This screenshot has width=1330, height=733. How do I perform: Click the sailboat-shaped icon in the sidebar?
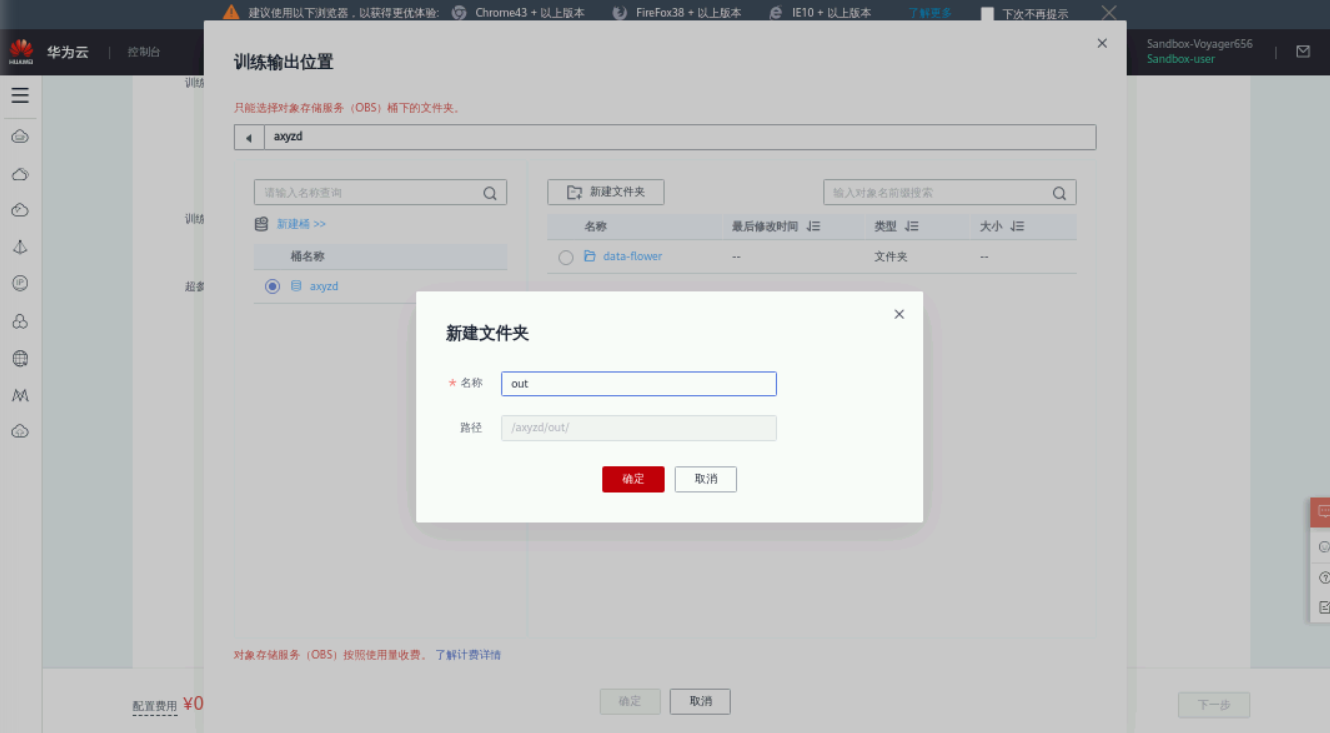[x=20, y=247]
